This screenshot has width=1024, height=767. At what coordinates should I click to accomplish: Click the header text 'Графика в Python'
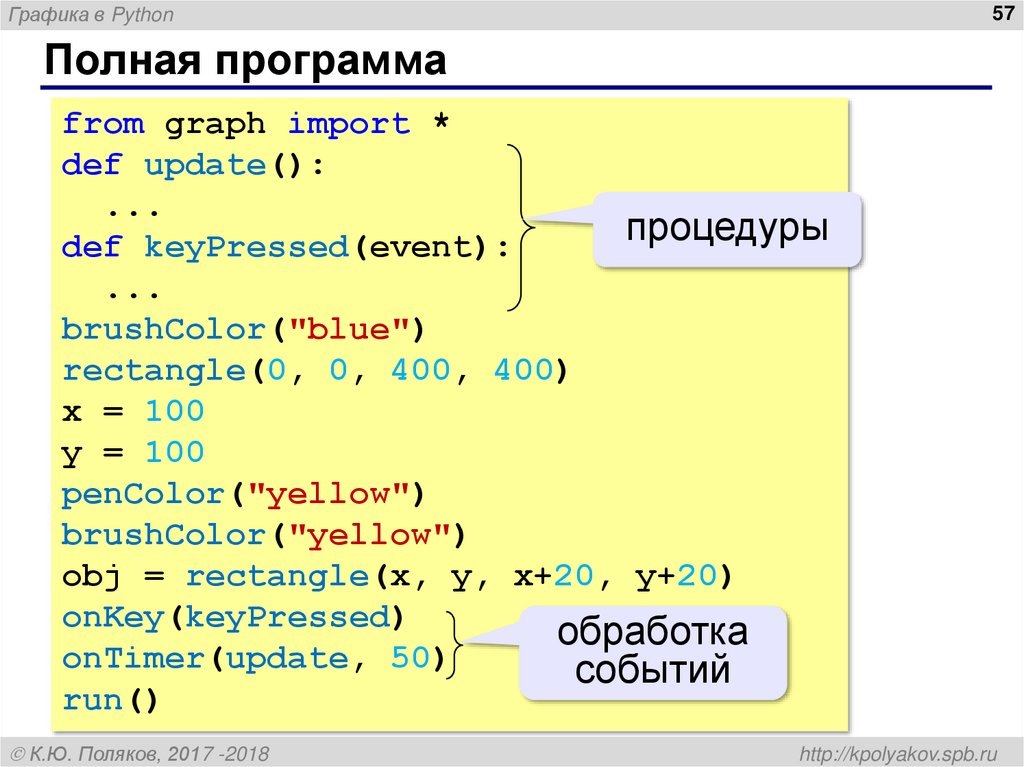[91, 14]
